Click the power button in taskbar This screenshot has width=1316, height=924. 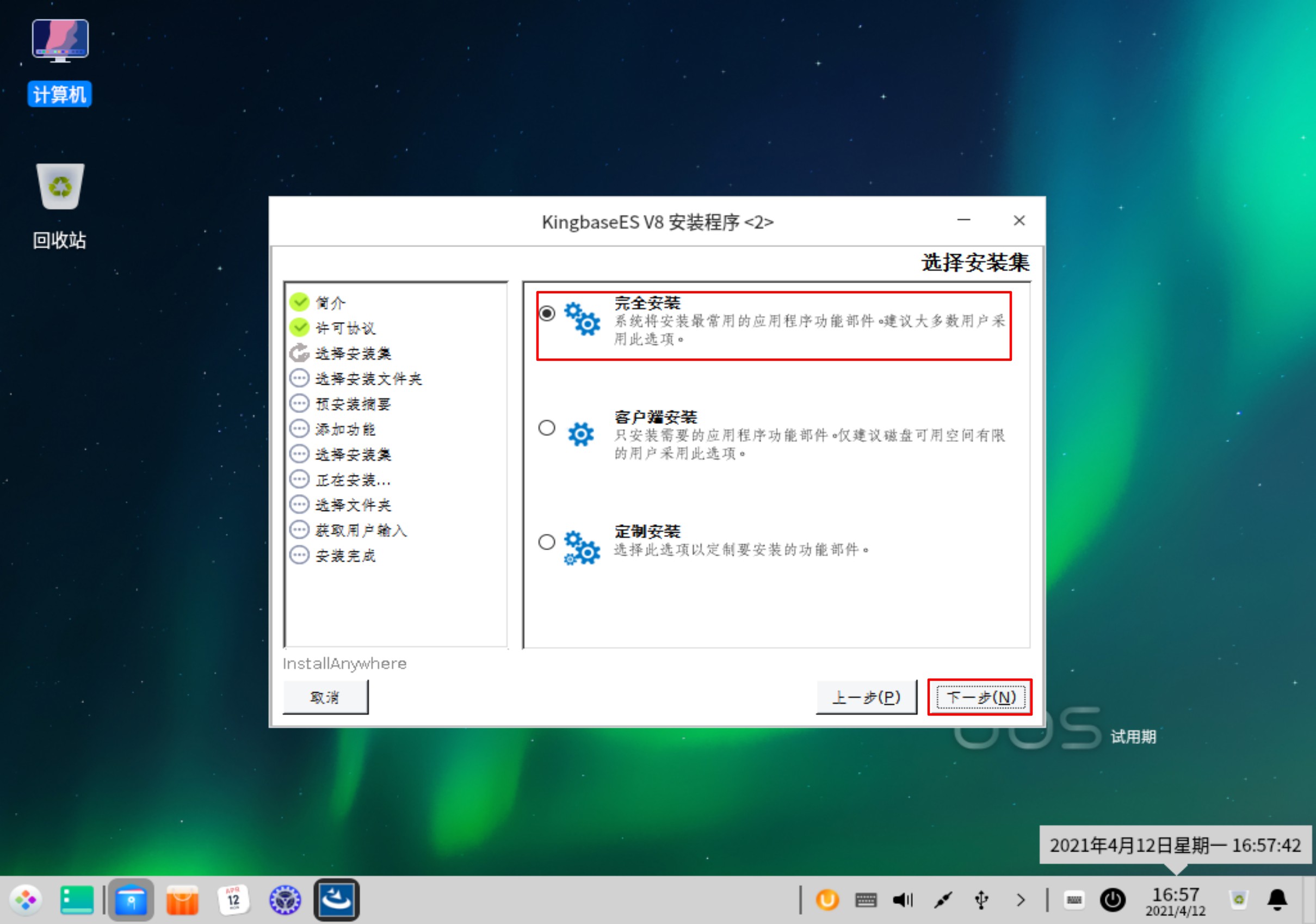pyautogui.click(x=1113, y=900)
